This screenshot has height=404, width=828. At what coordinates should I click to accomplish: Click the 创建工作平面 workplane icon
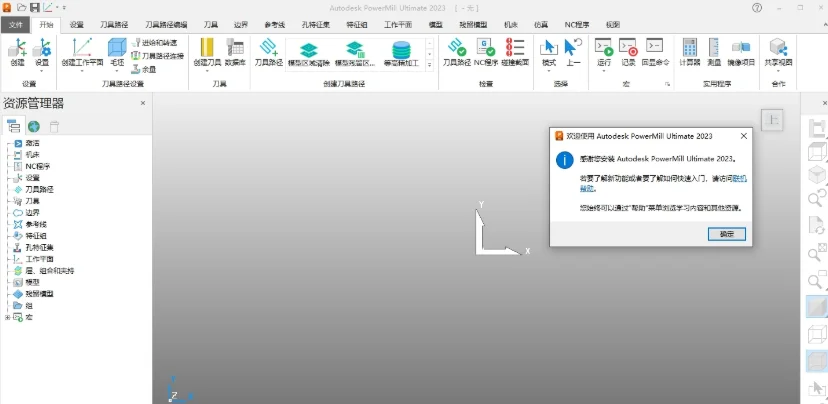point(82,48)
